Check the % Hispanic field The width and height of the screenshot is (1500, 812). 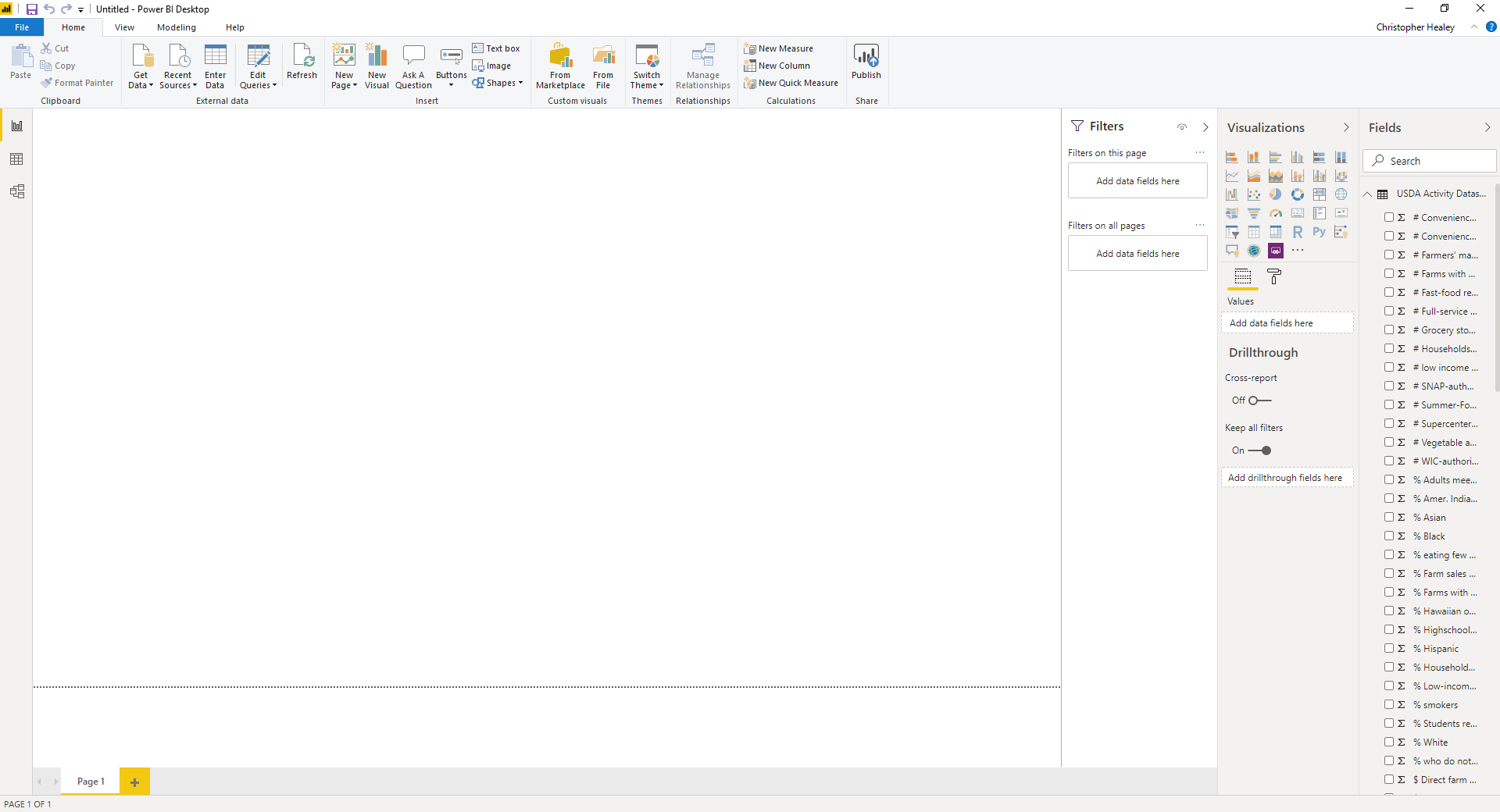(1389, 648)
